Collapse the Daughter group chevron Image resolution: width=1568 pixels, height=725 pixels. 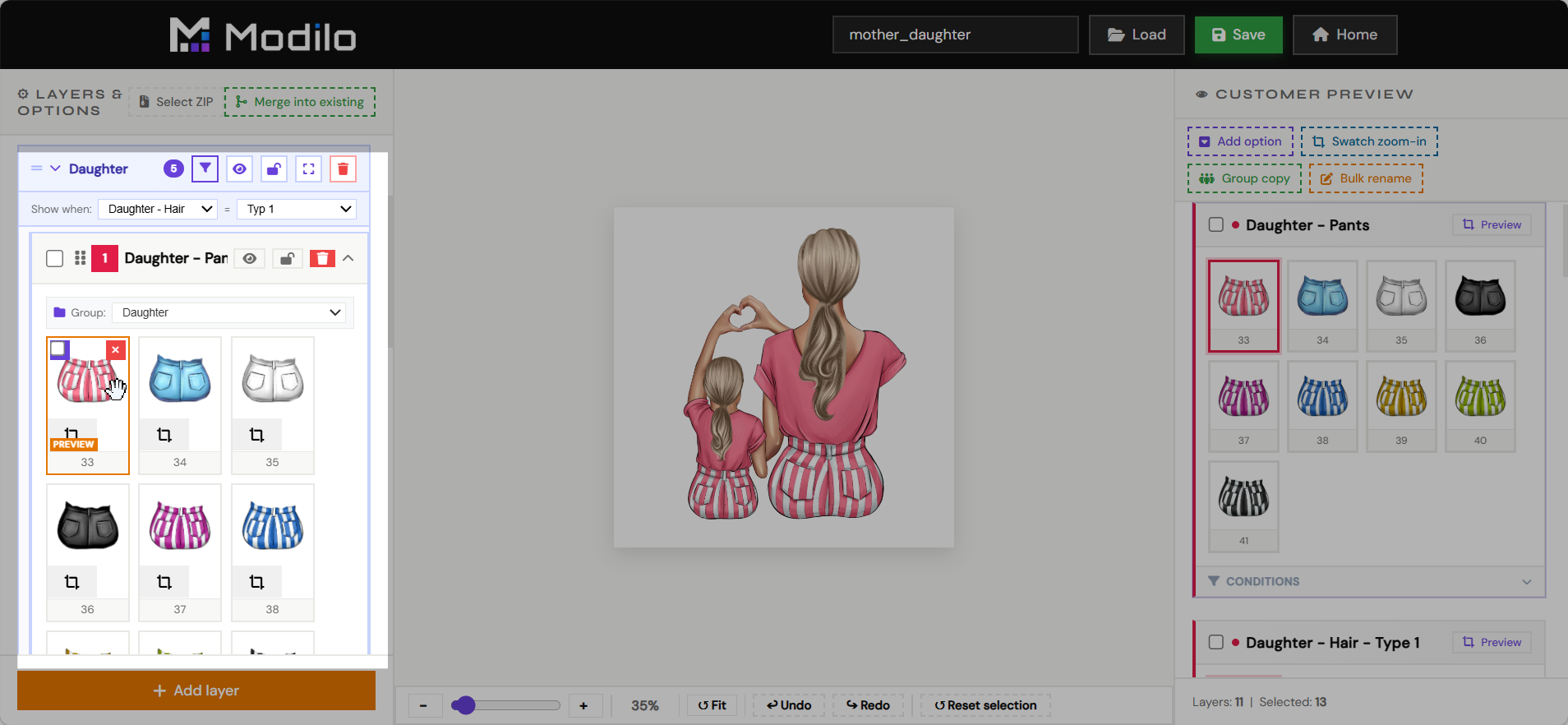coord(55,169)
